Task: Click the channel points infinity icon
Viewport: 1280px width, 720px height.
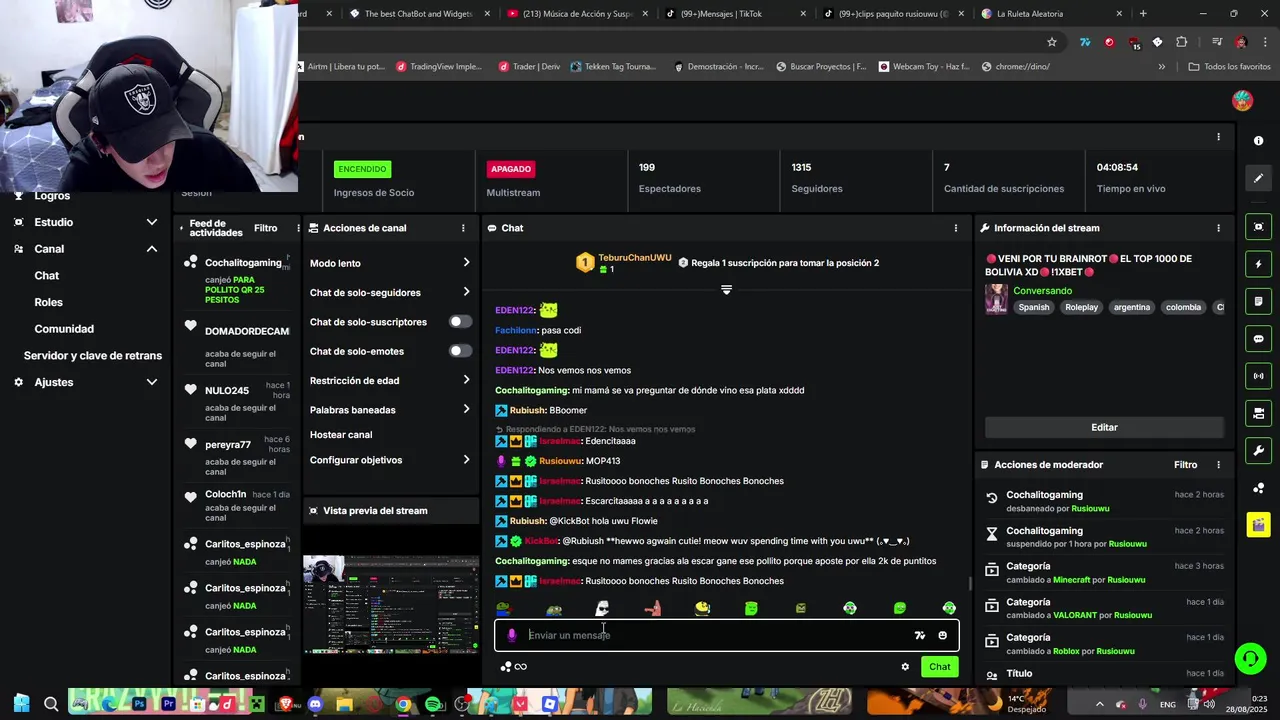Action: (514, 667)
